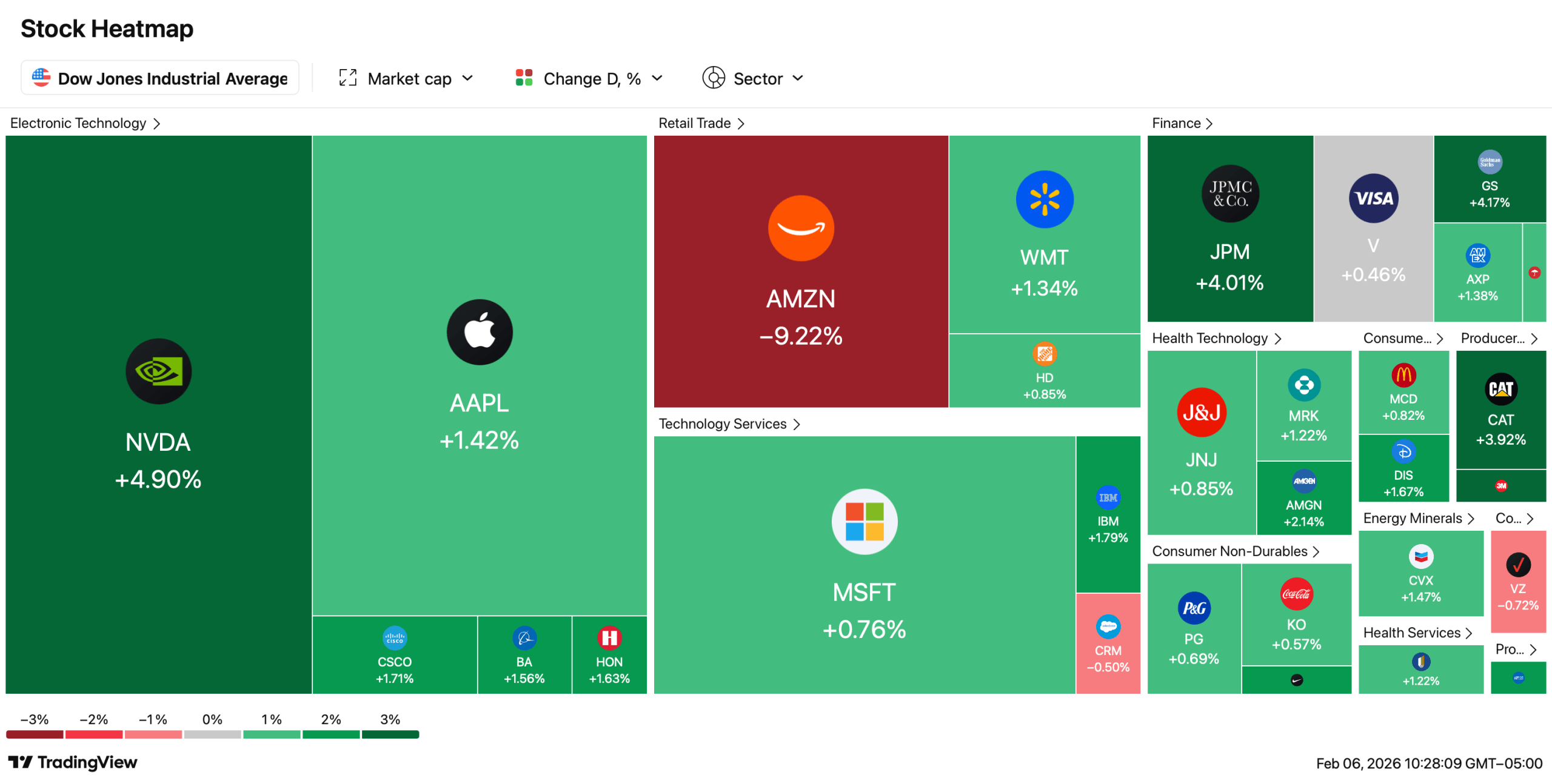Click the Boeing BA logo icon

point(524,638)
